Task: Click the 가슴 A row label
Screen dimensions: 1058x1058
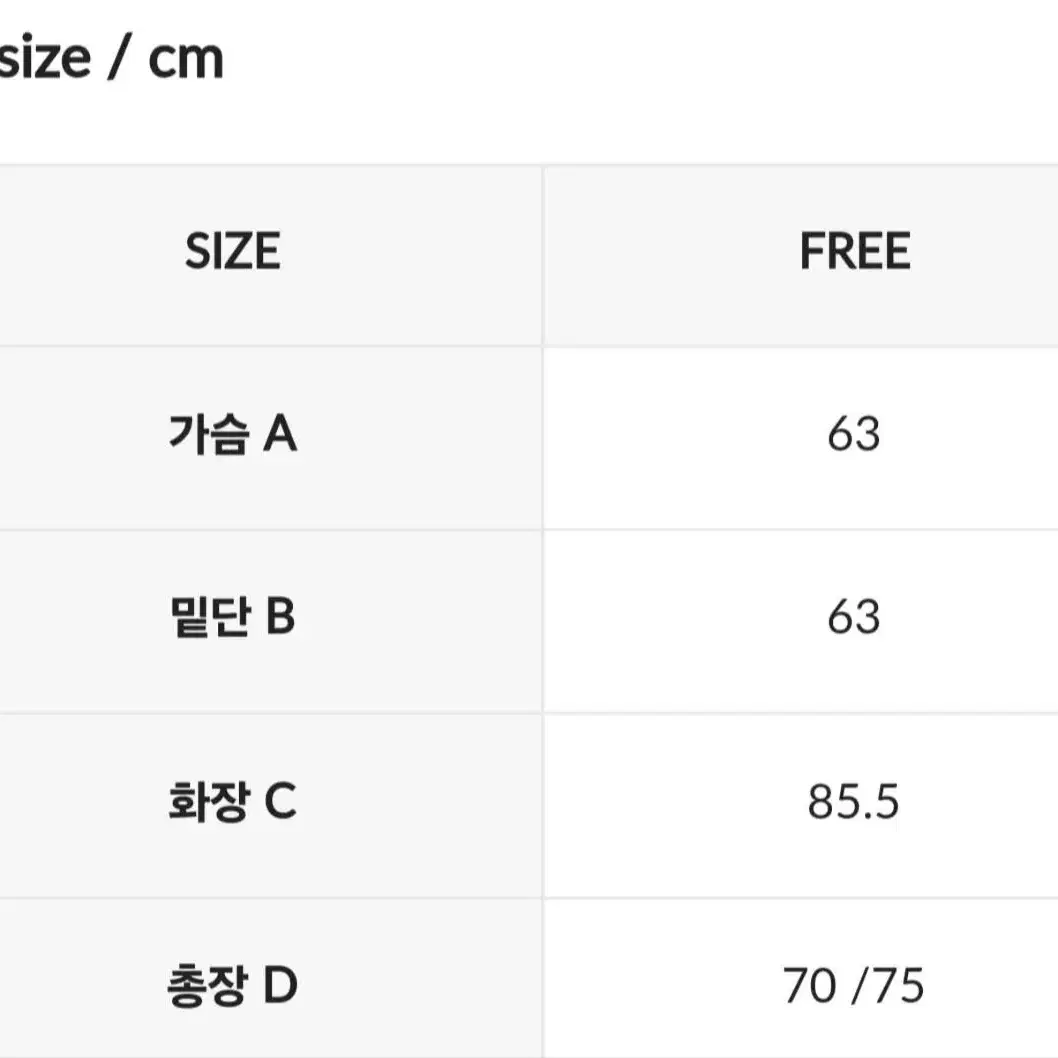Action: click(233, 433)
